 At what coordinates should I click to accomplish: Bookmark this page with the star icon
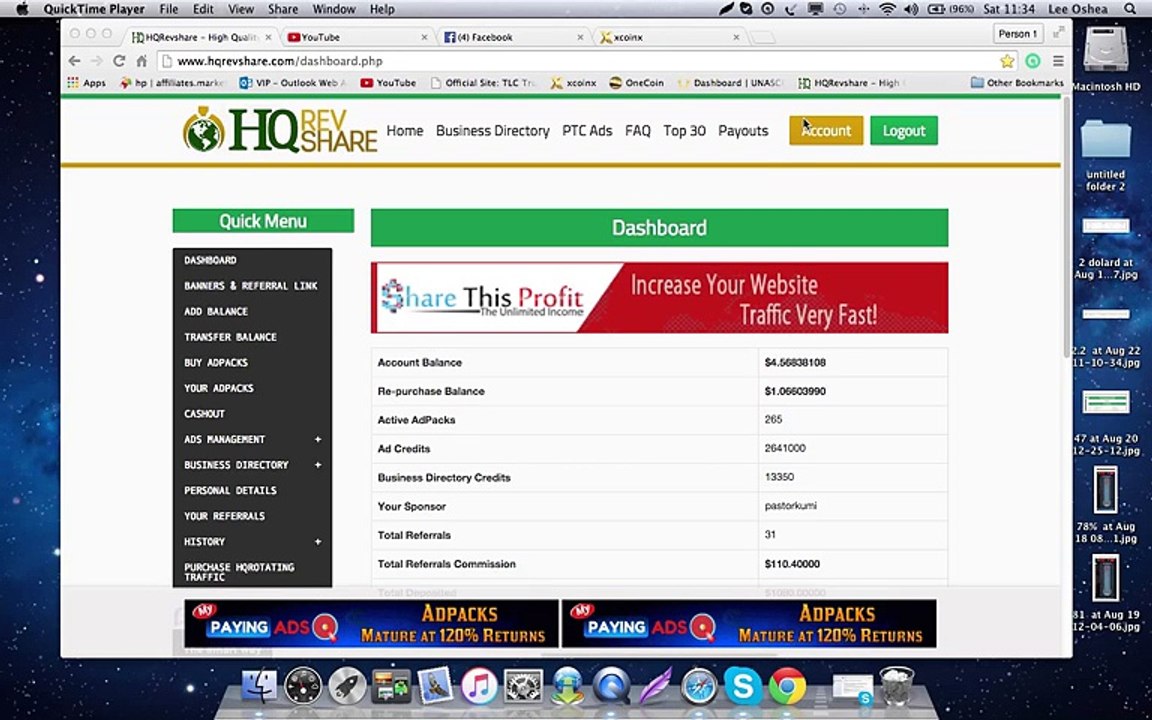pos(1007,61)
